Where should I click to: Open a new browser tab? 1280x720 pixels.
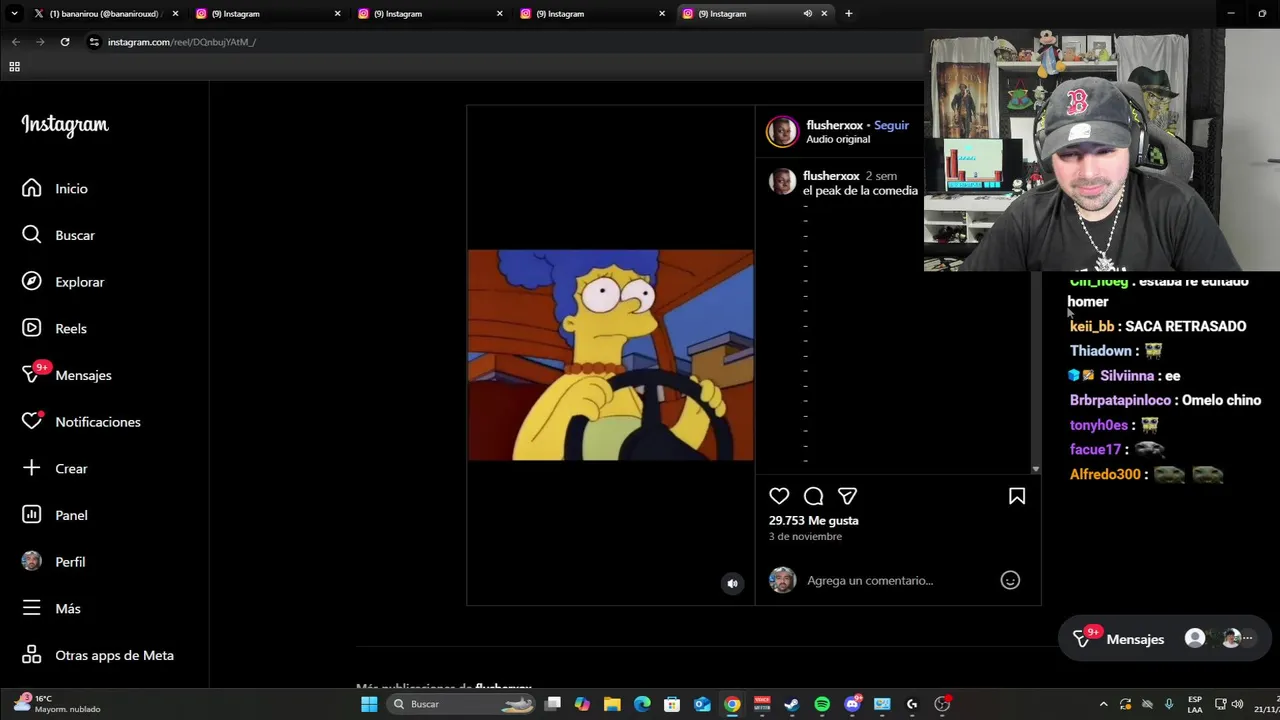pyautogui.click(x=849, y=14)
